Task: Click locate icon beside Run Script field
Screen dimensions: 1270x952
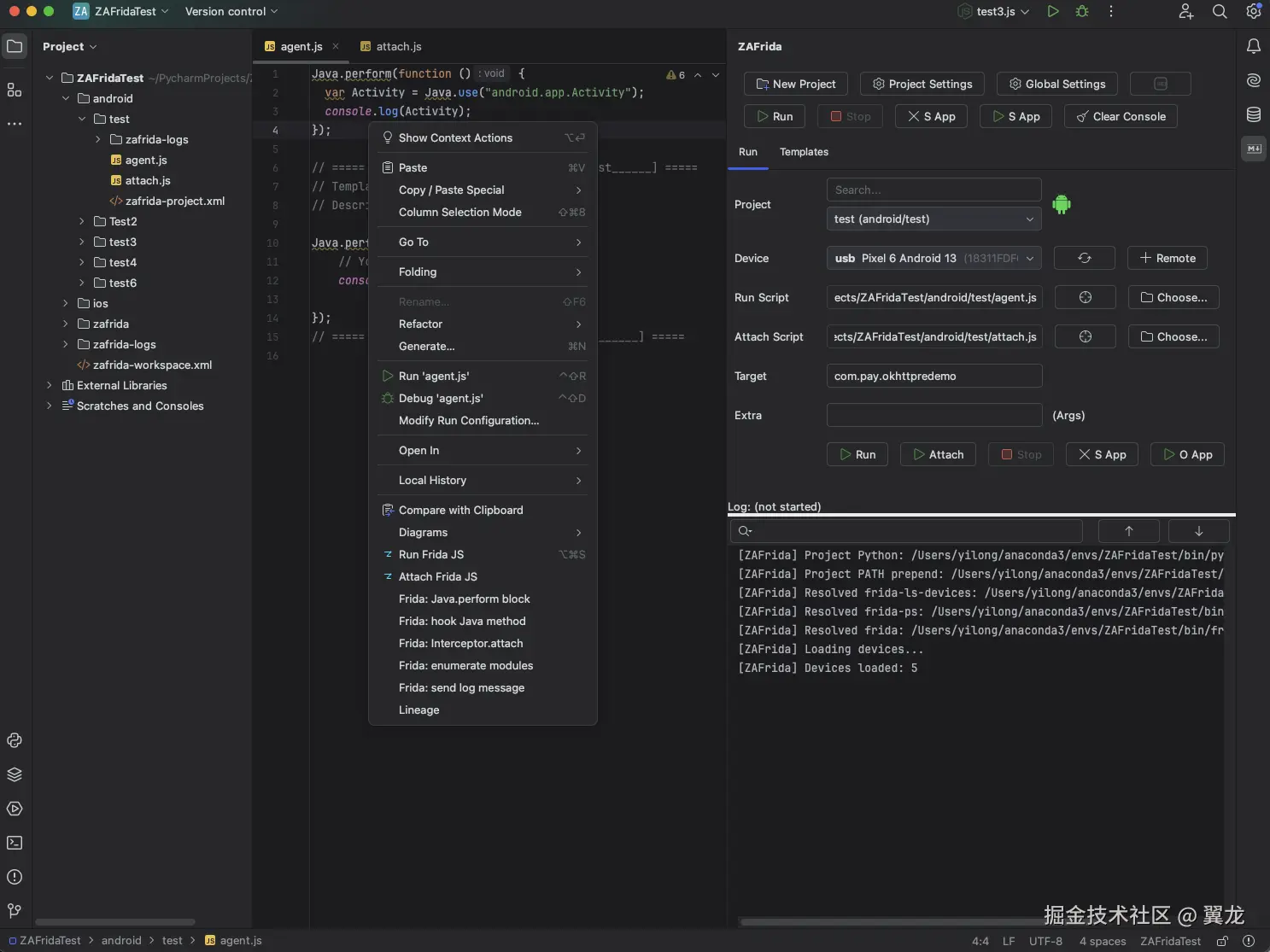Action: click(1085, 297)
